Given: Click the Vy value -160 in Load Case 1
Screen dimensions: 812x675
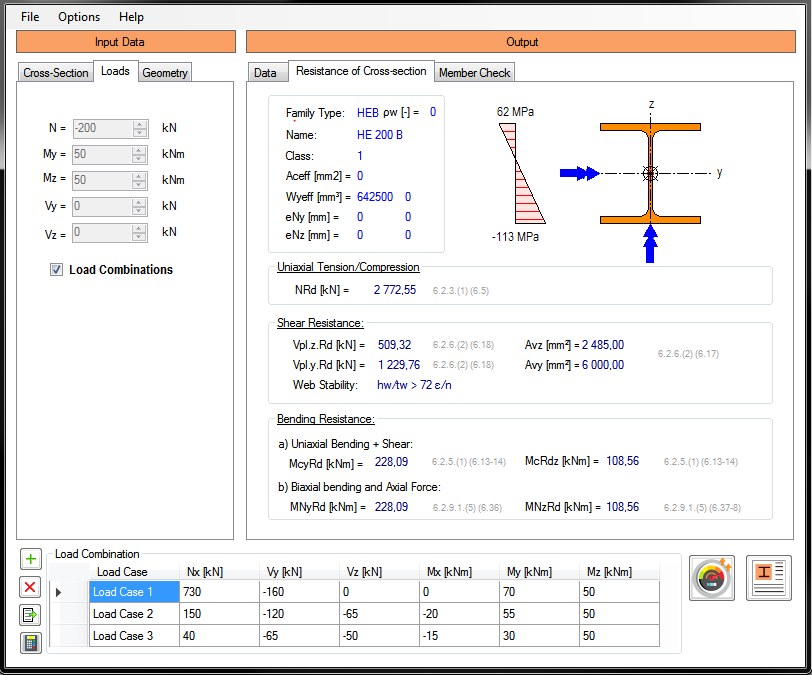Looking at the screenshot, I should point(299,592).
